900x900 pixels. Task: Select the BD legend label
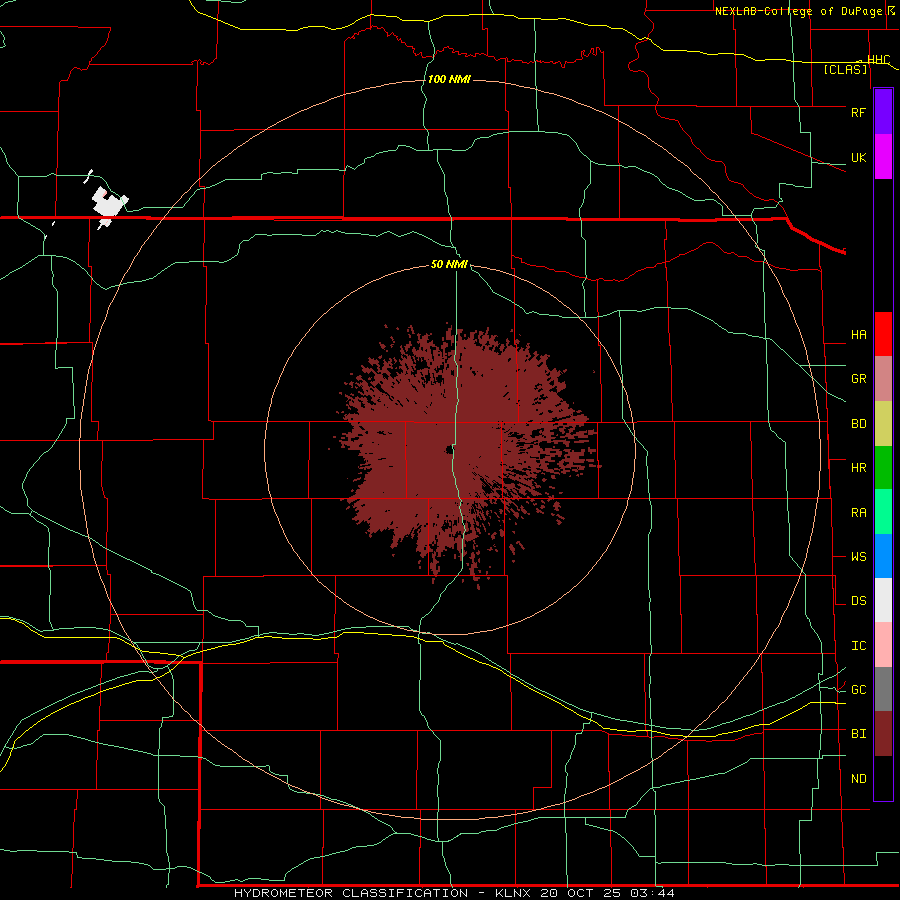[858, 424]
